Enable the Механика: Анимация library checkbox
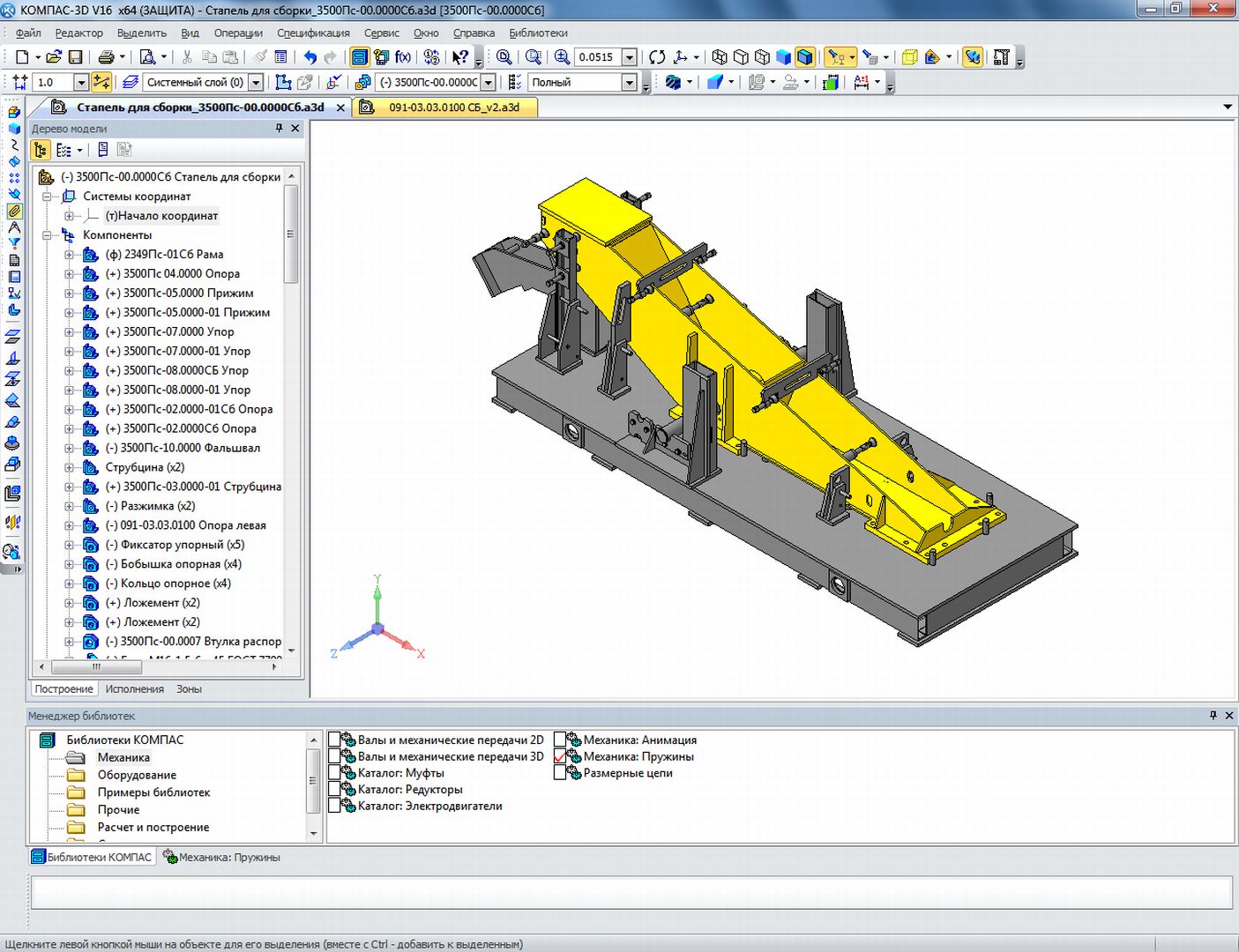This screenshot has width=1239, height=952. 560,740
